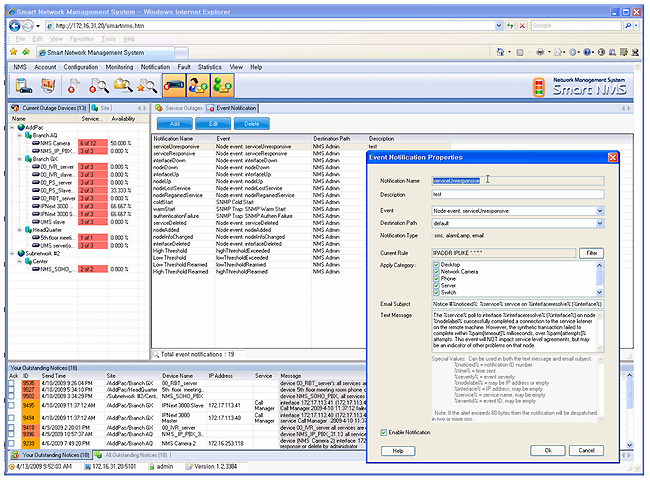Tick the Ack checkbox for notice 9239

[x=12, y=443]
